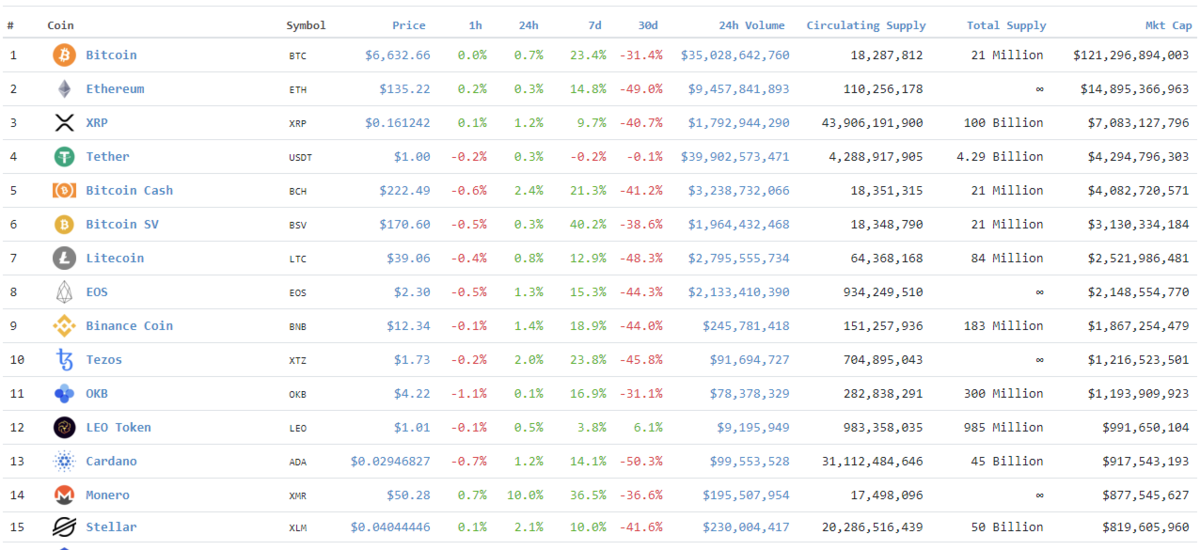The image size is (1200, 550).
Task: Sort table by Price column header
Action: (409, 25)
